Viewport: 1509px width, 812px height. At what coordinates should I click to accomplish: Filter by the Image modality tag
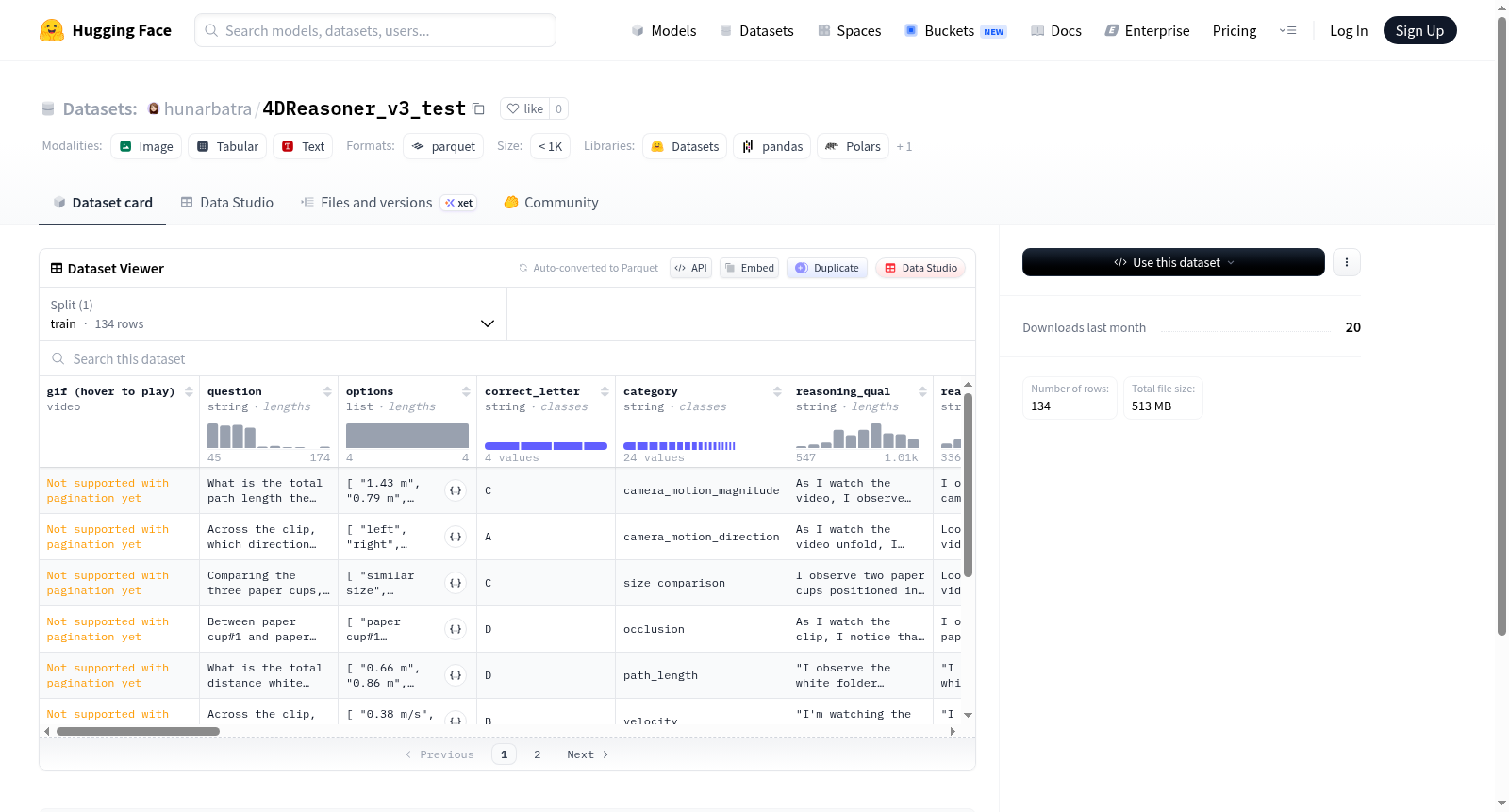(x=146, y=146)
